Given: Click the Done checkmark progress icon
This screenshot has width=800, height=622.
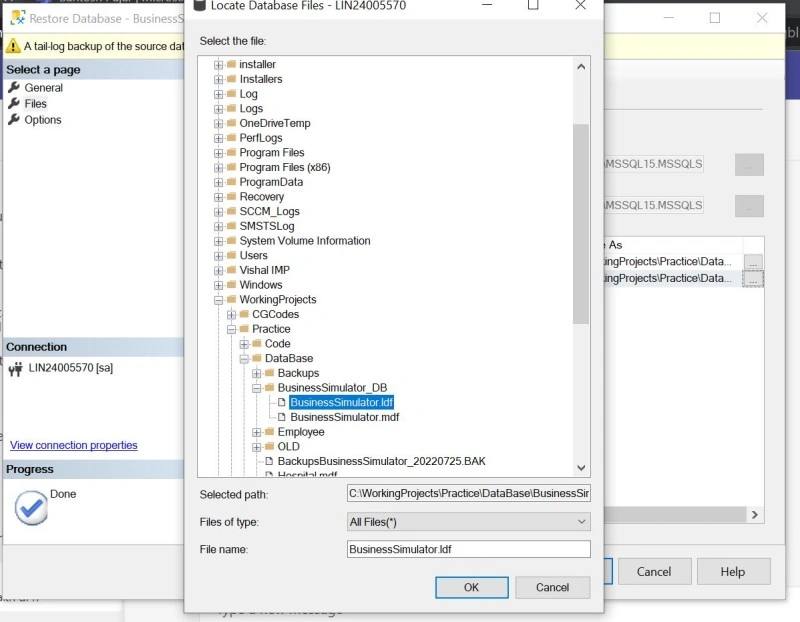Looking at the screenshot, I should (31, 508).
